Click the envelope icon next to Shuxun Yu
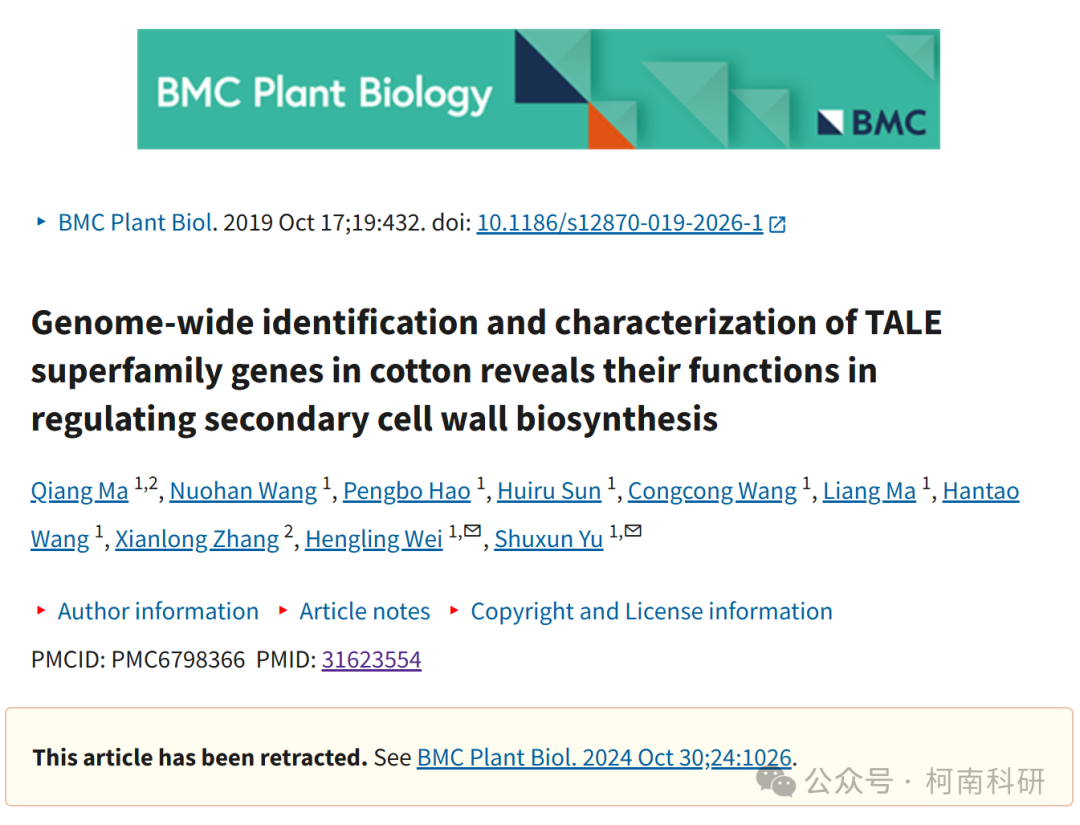 [633, 530]
